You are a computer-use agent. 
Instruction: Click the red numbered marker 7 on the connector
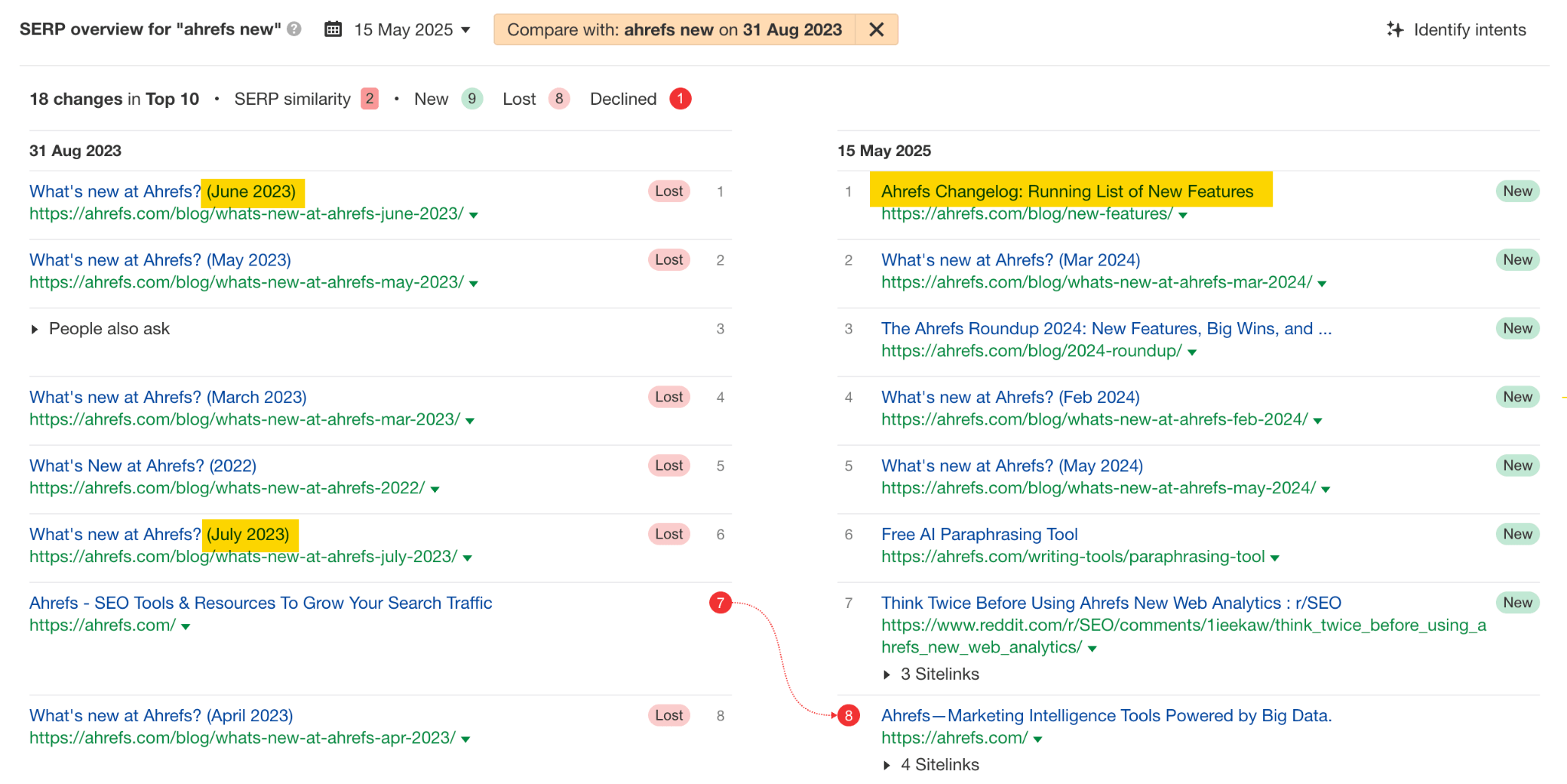pos(720,603)
